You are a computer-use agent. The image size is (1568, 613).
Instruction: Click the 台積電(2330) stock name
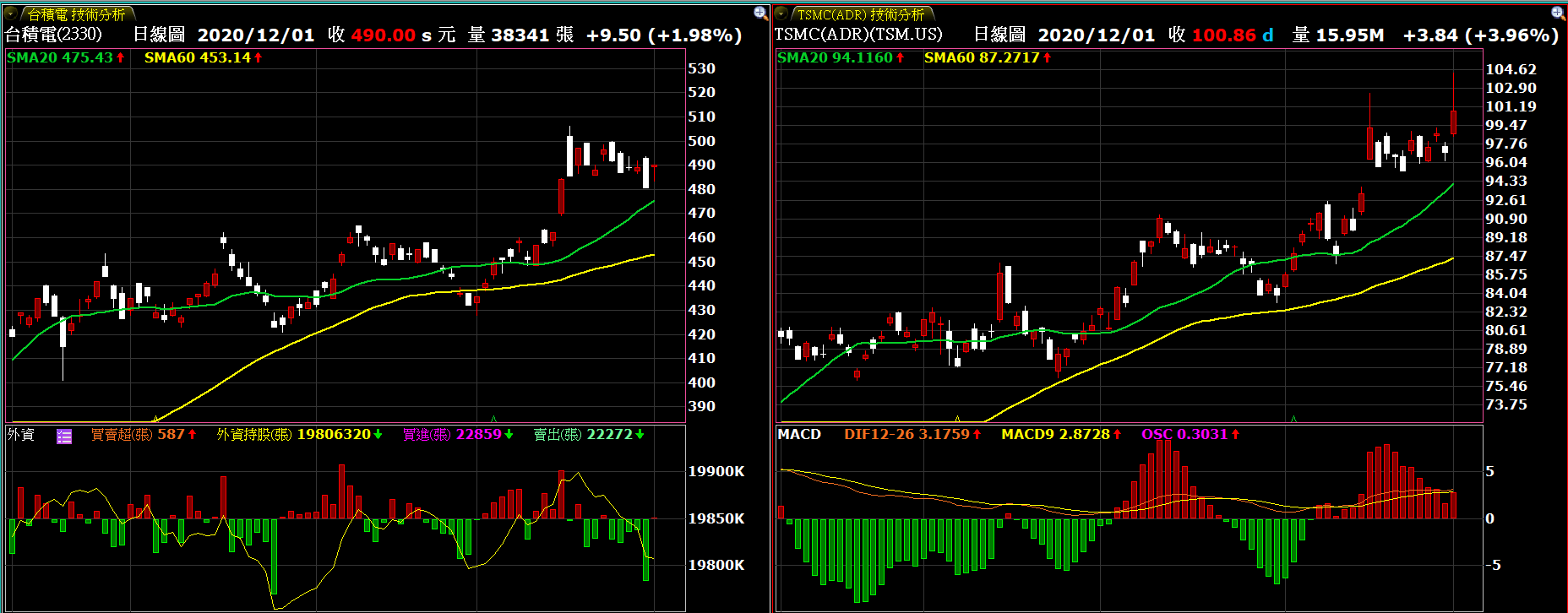53,35
